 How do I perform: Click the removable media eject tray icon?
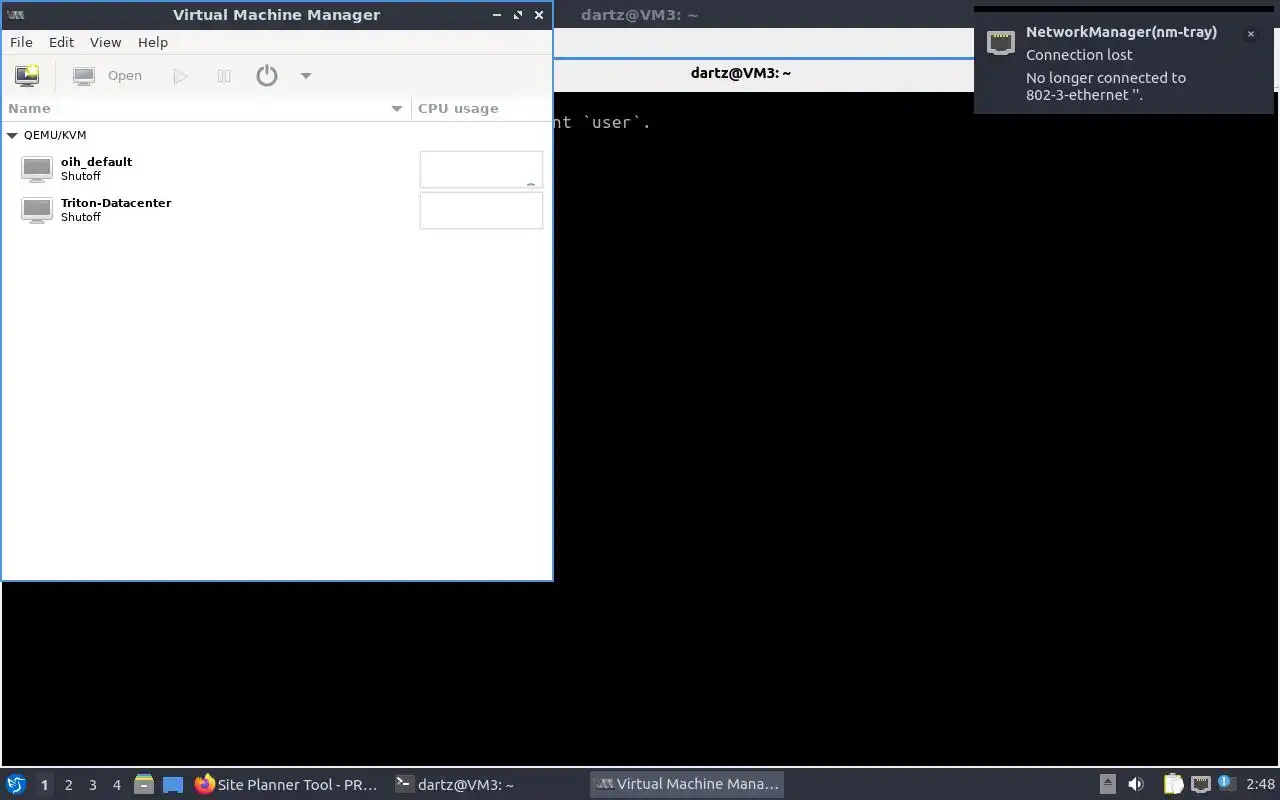click(1107, 784)
